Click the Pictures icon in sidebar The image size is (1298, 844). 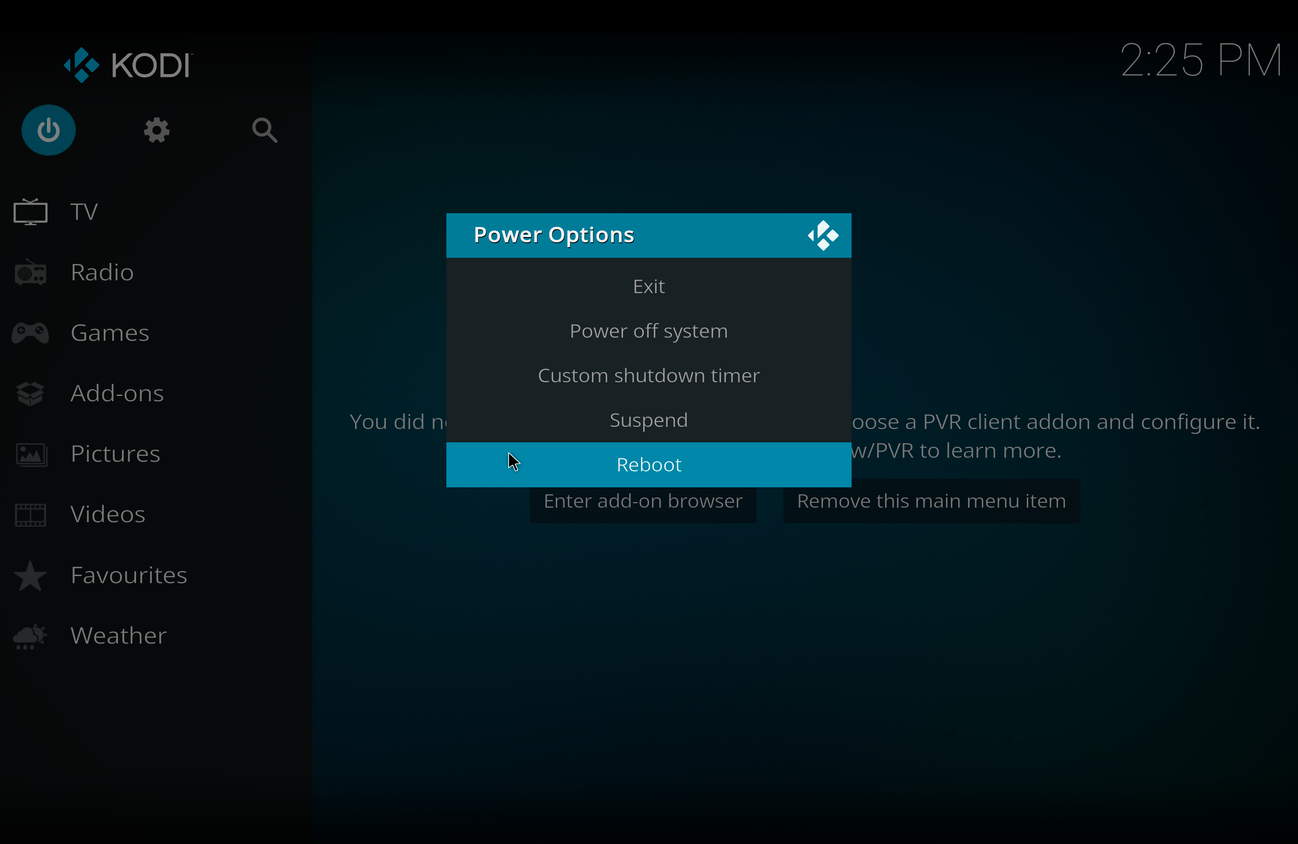[31, 454]
